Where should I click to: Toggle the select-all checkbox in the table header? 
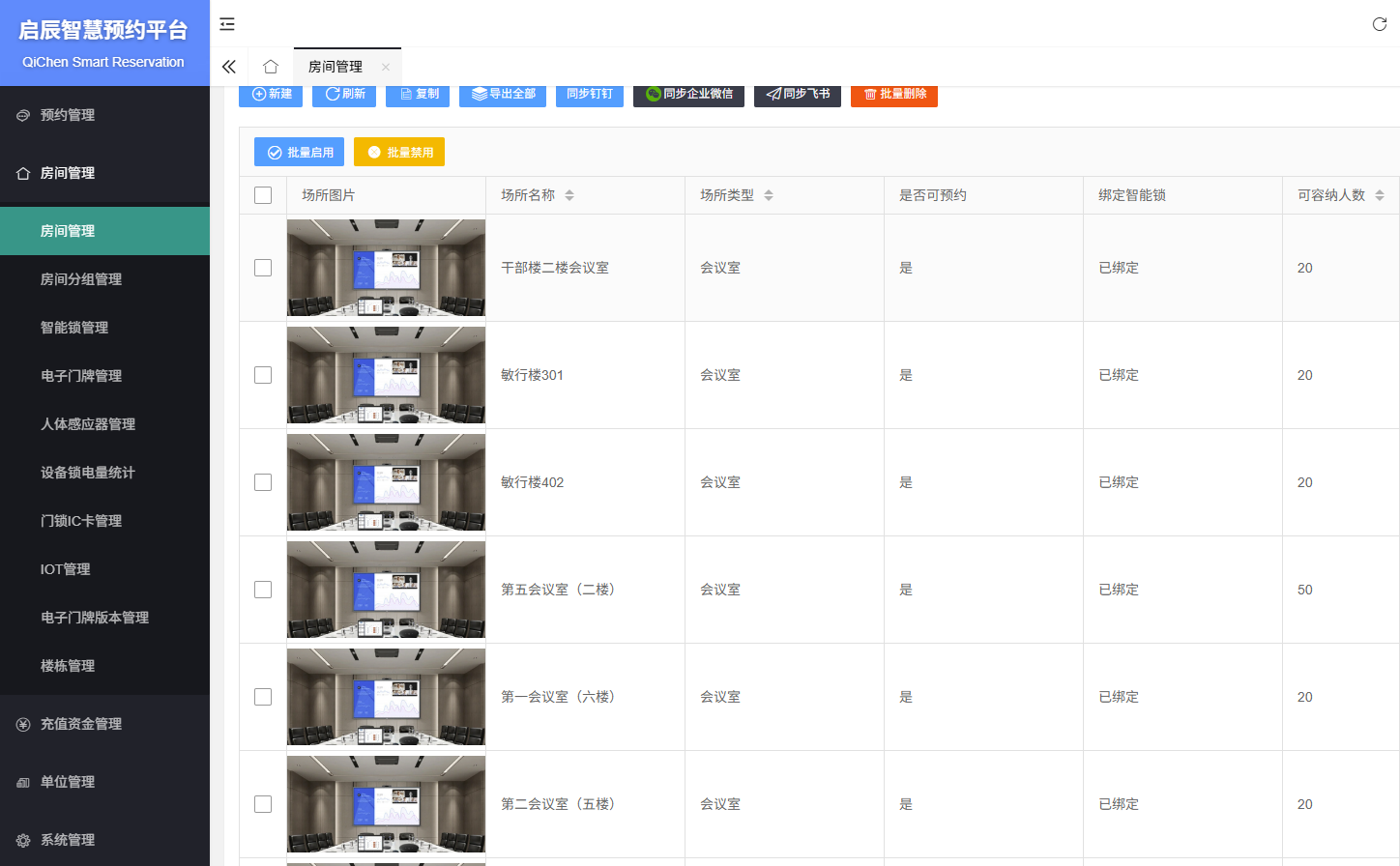(263, 195)
